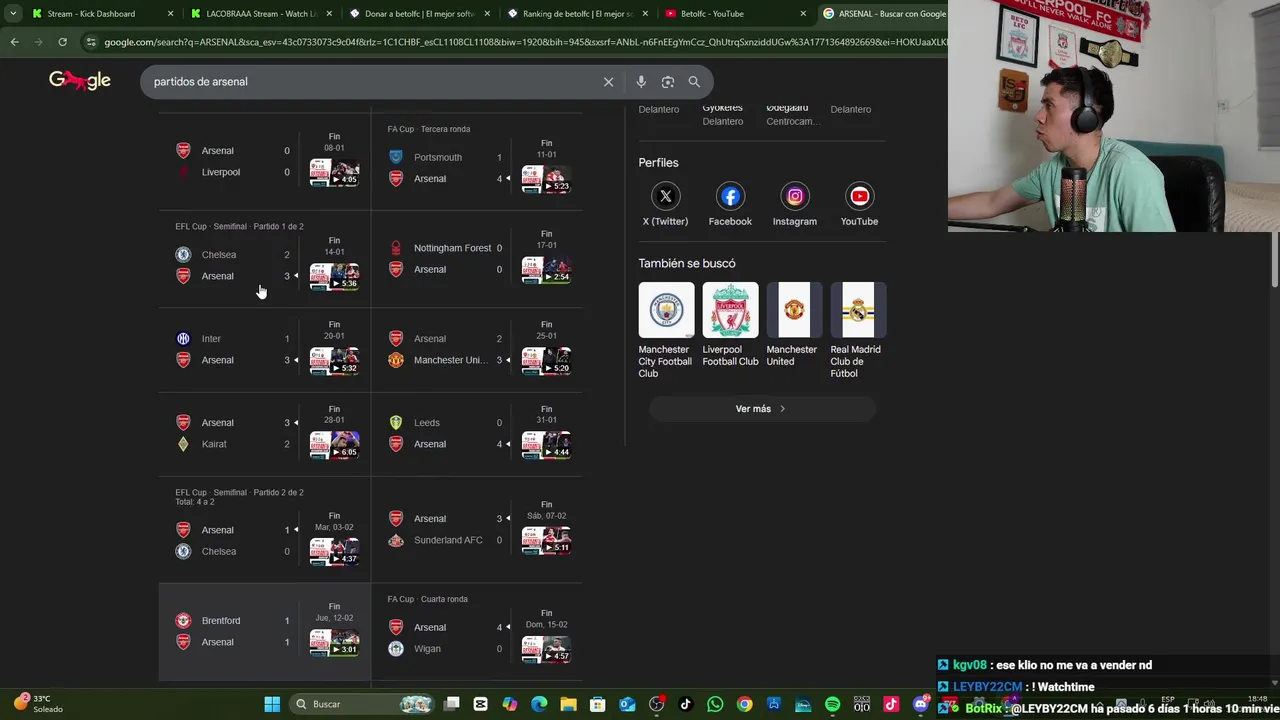
Task: Click the Google logo
Action: click(x=80, y=81)
